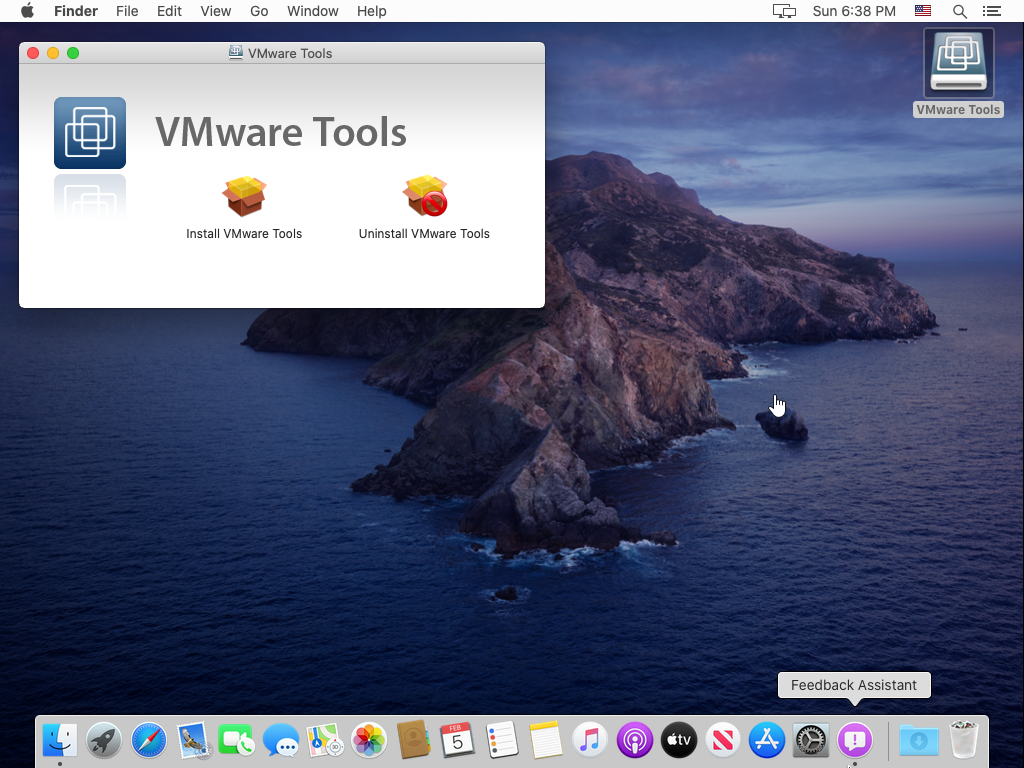The width and height of the screenshot is (1024, 768).
Task: Launch Photos app from the Dock
Action: (369, 740)
